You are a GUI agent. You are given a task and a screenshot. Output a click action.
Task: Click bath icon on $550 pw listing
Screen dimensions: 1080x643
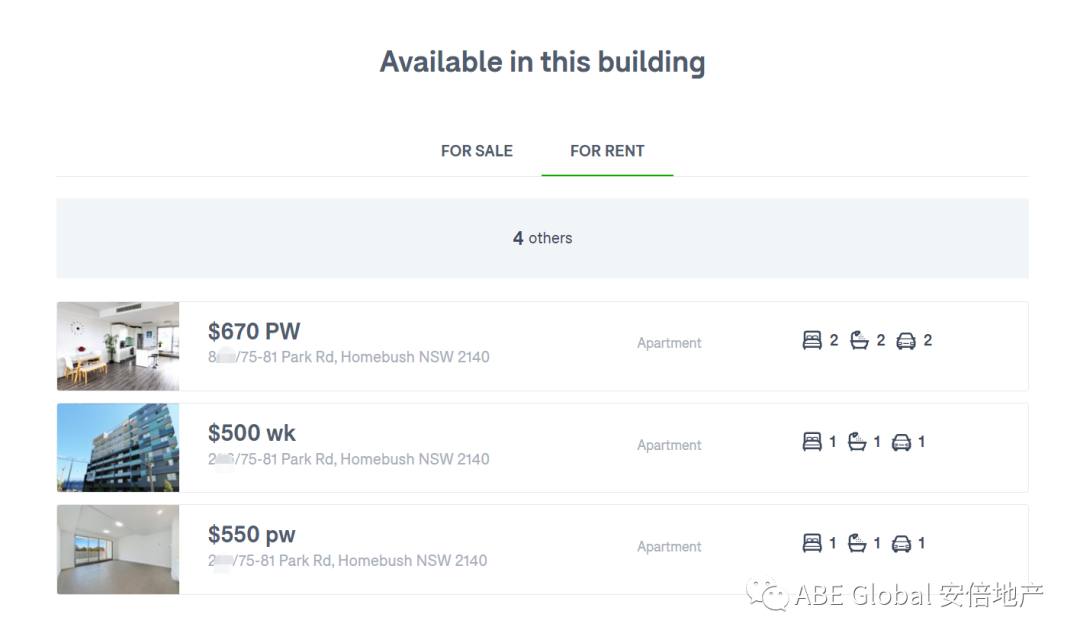pyautogui.click(x=857, y=544)
